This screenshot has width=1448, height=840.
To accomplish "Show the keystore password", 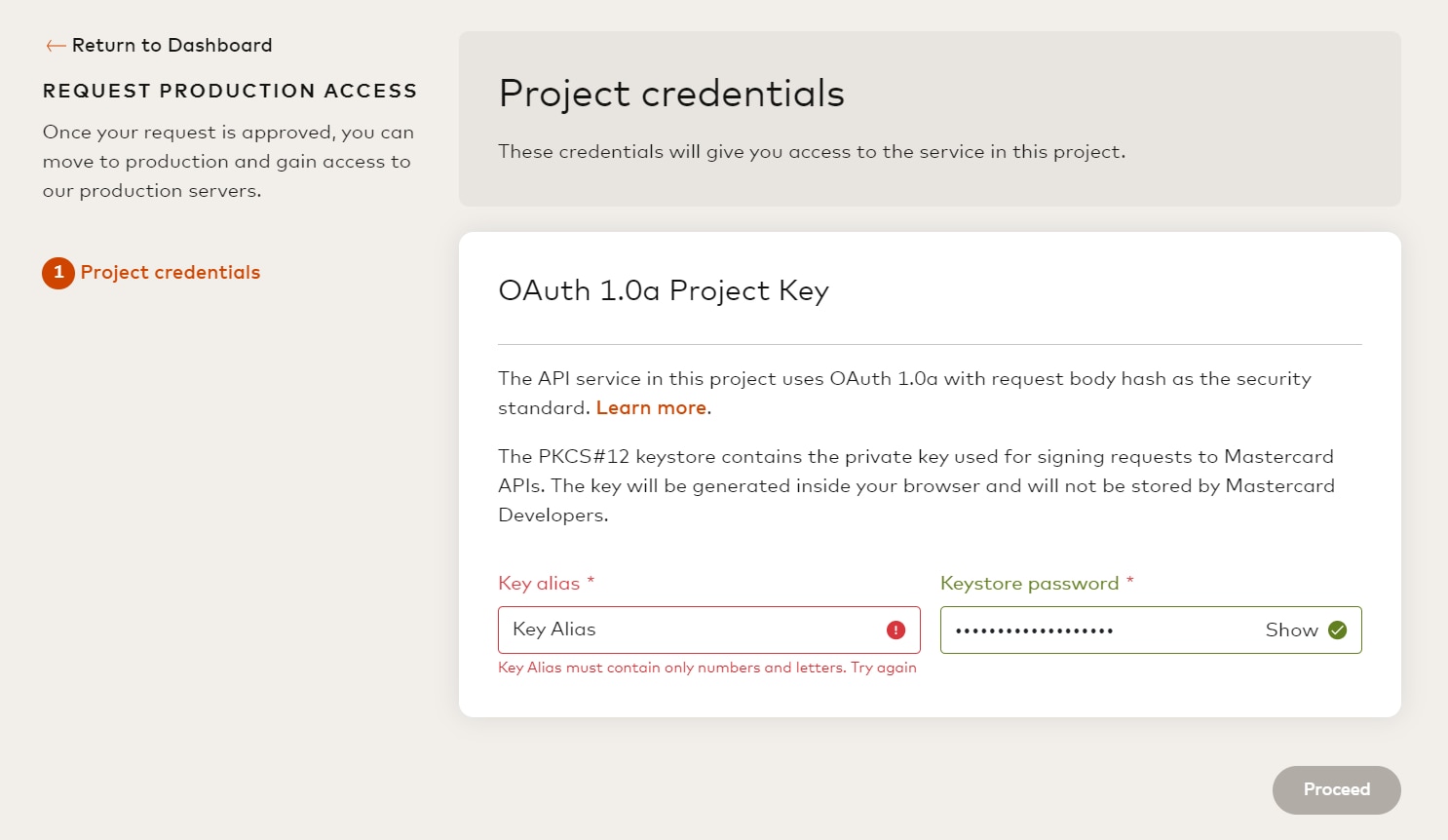I will (1291, 630).
